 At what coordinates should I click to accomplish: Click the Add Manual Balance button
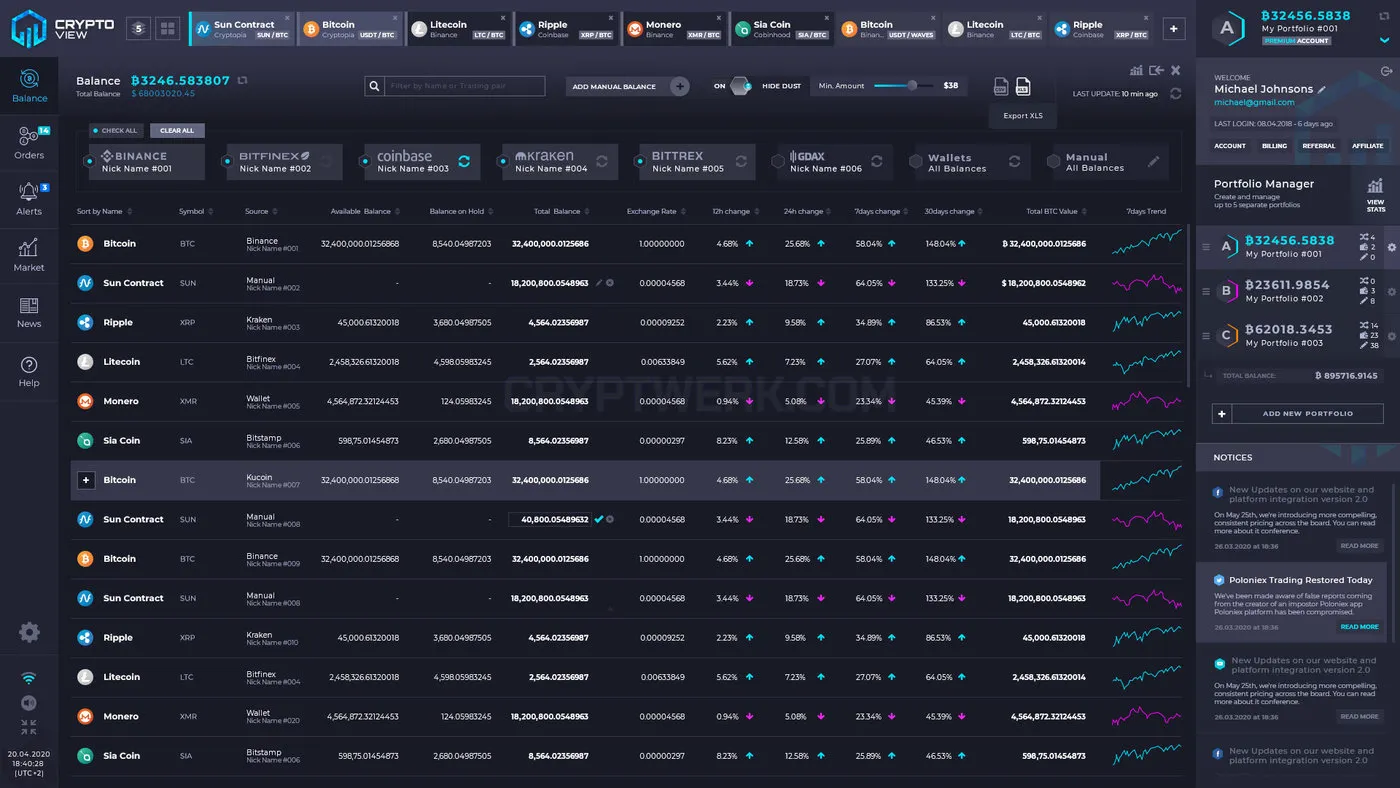click(628, 87)
